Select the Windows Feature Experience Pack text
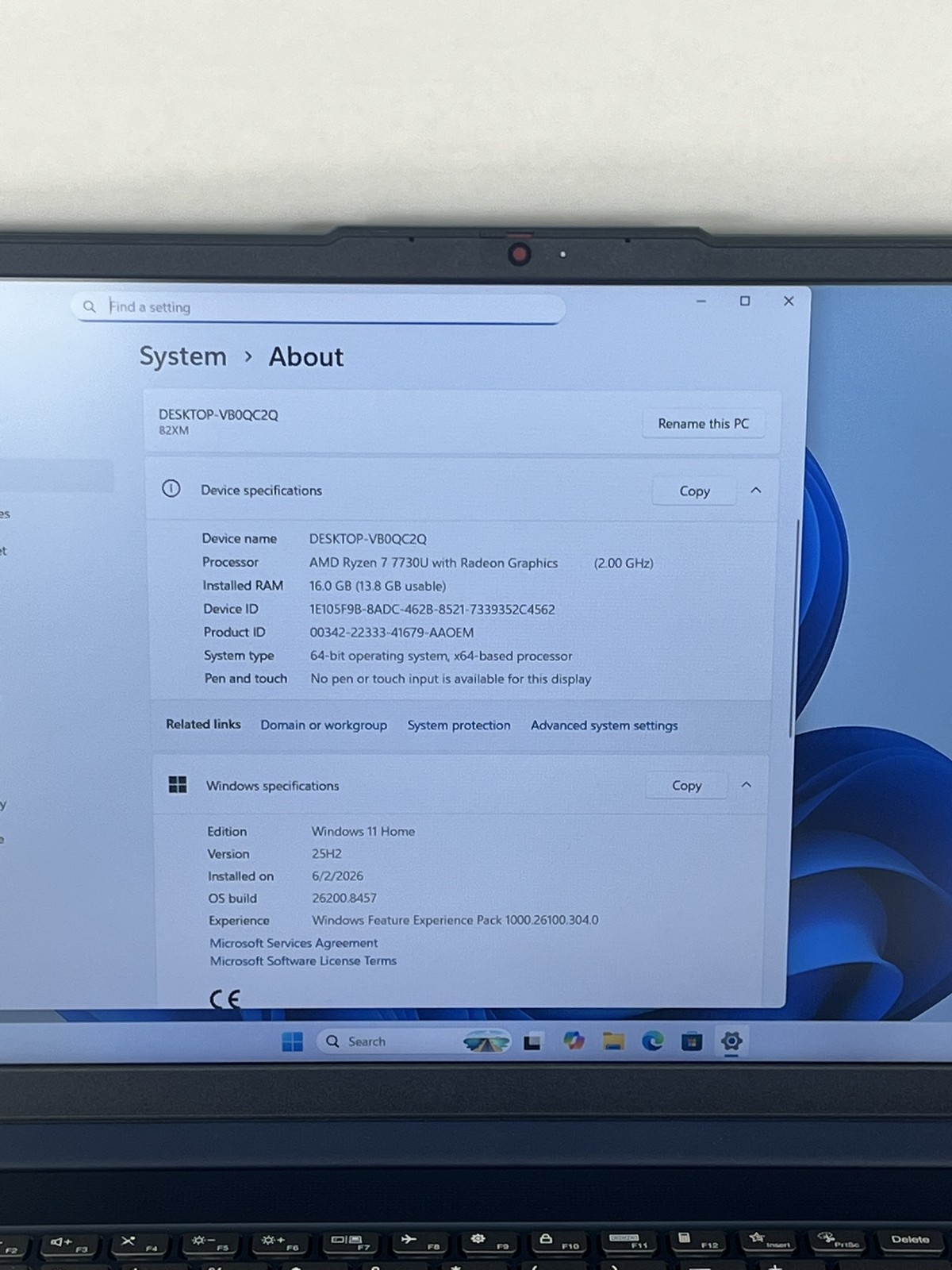Screen dimensions: 952x1270 click(455, 920)
